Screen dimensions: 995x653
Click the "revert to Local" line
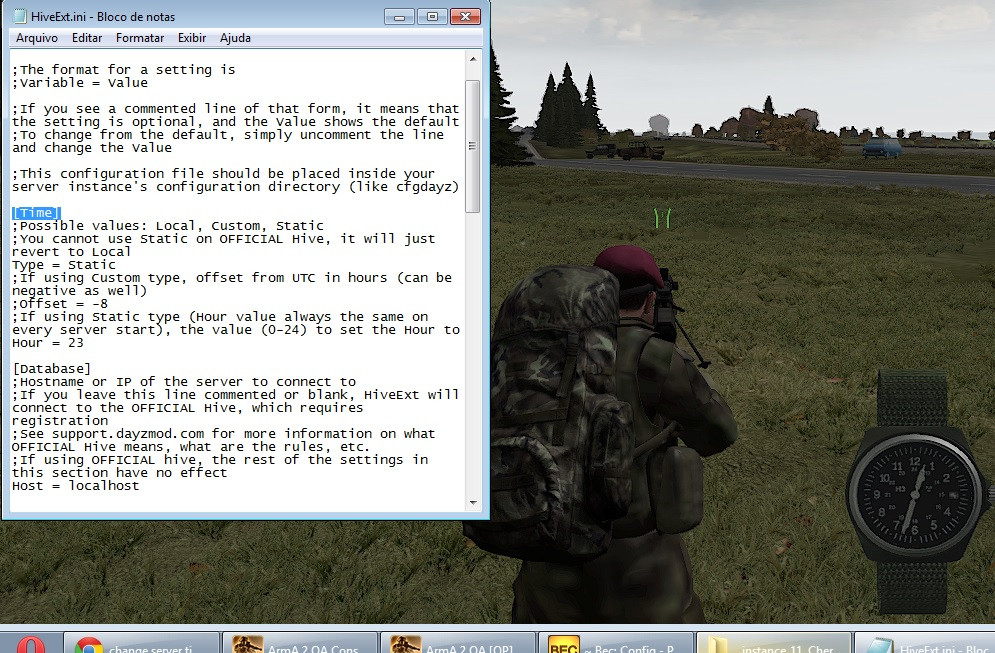coord(72,251)
